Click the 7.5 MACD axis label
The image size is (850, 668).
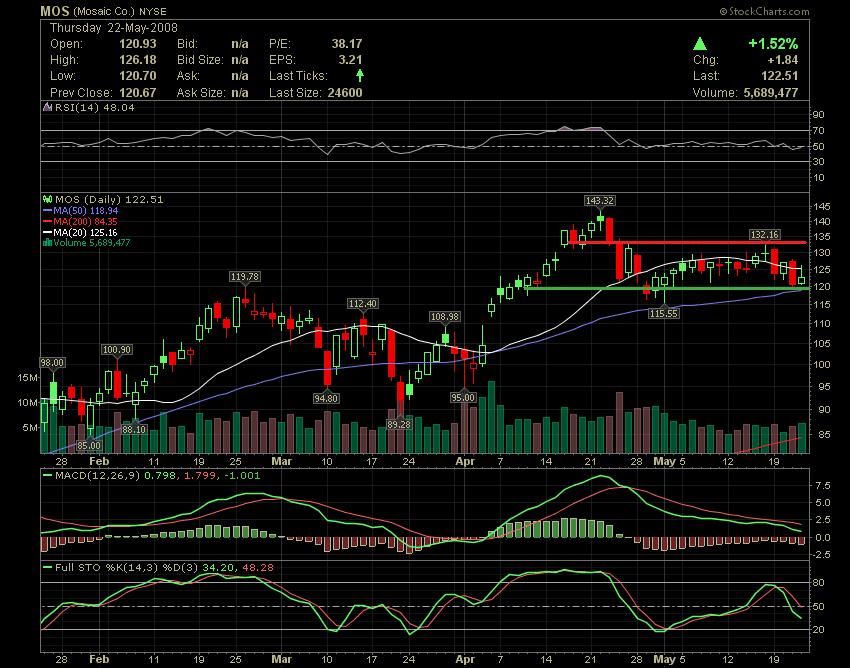[822, 485]
